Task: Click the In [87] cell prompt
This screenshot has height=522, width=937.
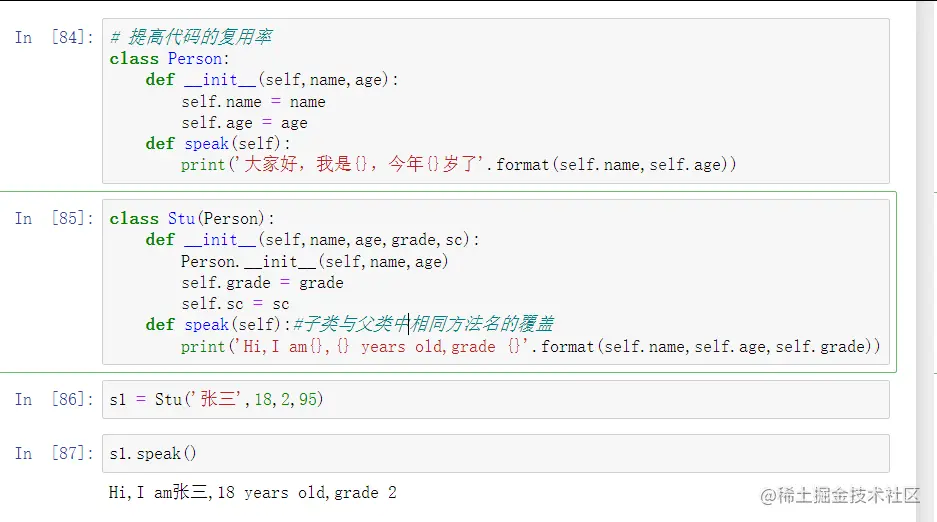Action: (x=54, y=453)
